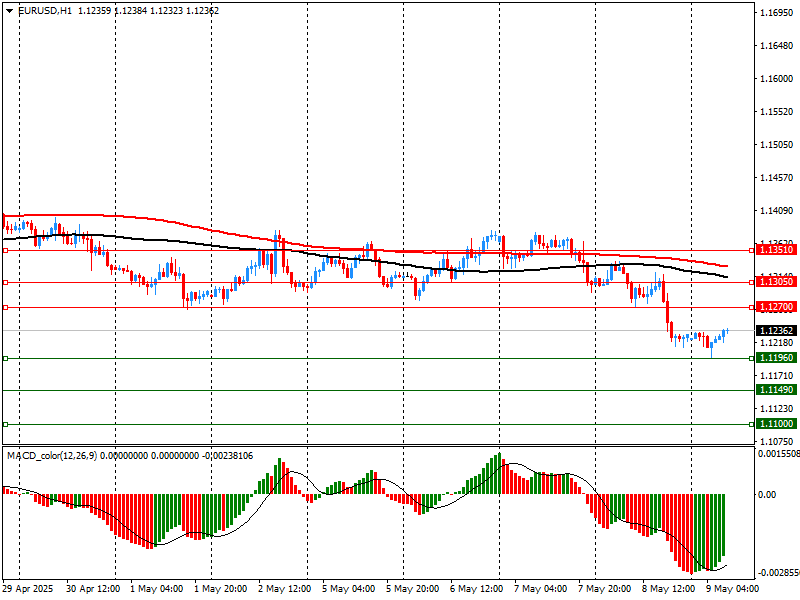Click the 9 May 04:00 time axis label

coord(733,589)
